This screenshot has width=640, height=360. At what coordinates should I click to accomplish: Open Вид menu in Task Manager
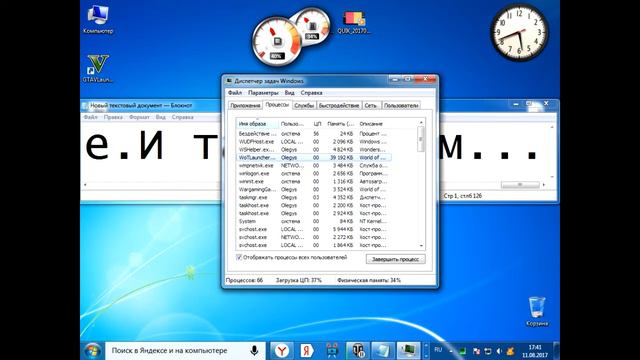pyautogui.click(x=289, y=93)
